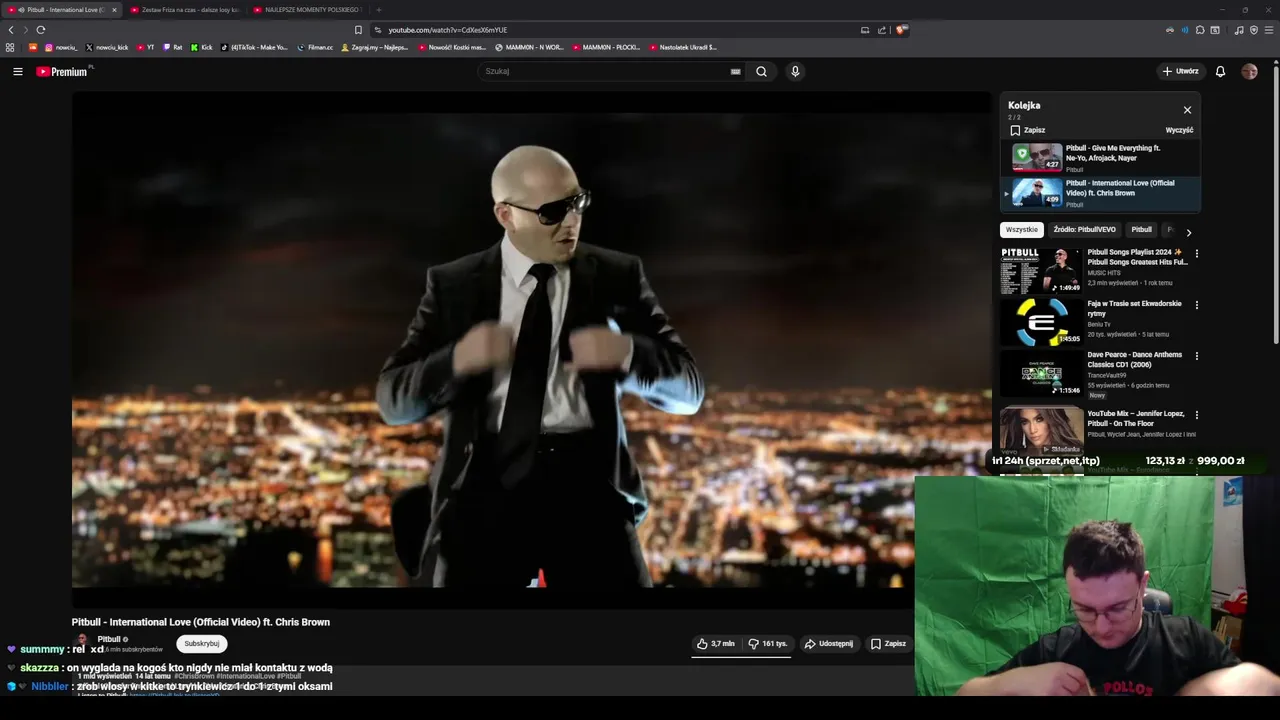1280x720 pixels.
Task: Click the YouTube search magnifier button
Action: click(761, 71)
